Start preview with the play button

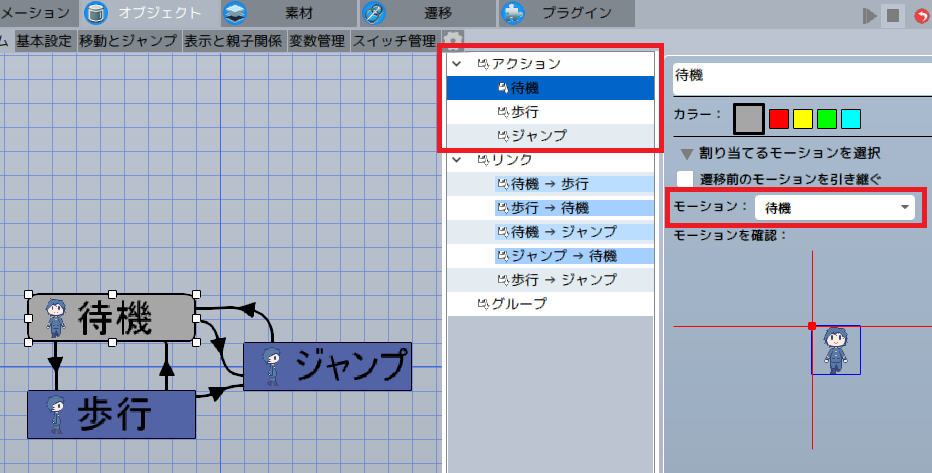pyautogui.click(x=870, y=15)
